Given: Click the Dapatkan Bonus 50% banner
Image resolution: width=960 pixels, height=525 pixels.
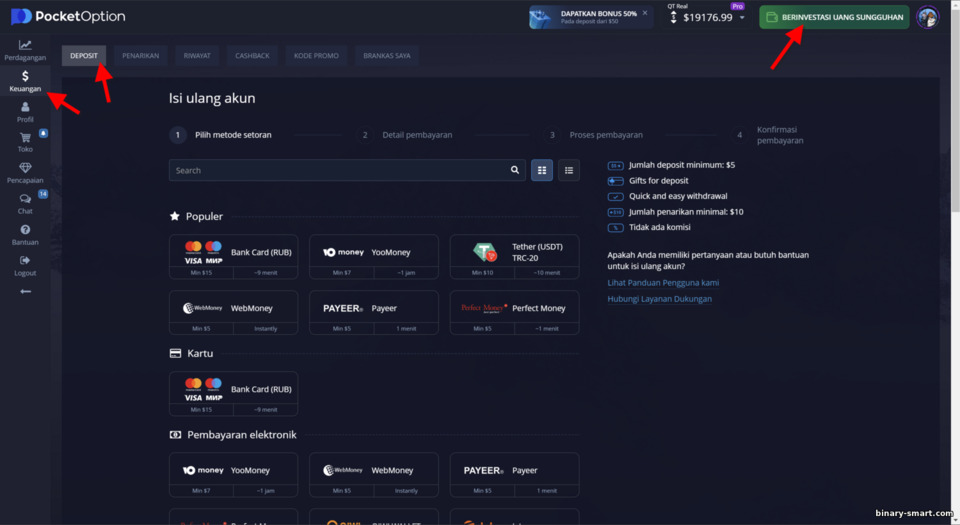Looking at the screenshot, I should (591, 17).
